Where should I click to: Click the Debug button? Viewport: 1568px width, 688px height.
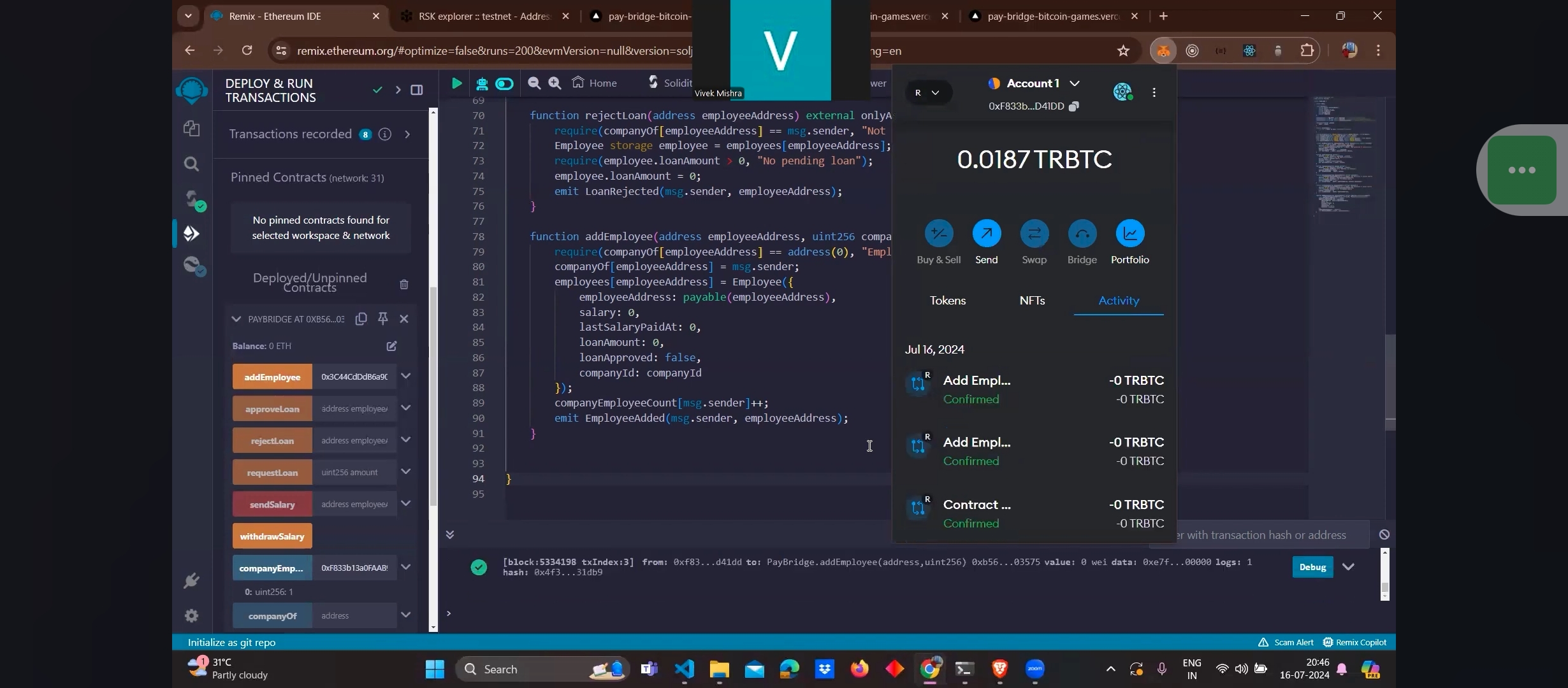point(1312,567)
